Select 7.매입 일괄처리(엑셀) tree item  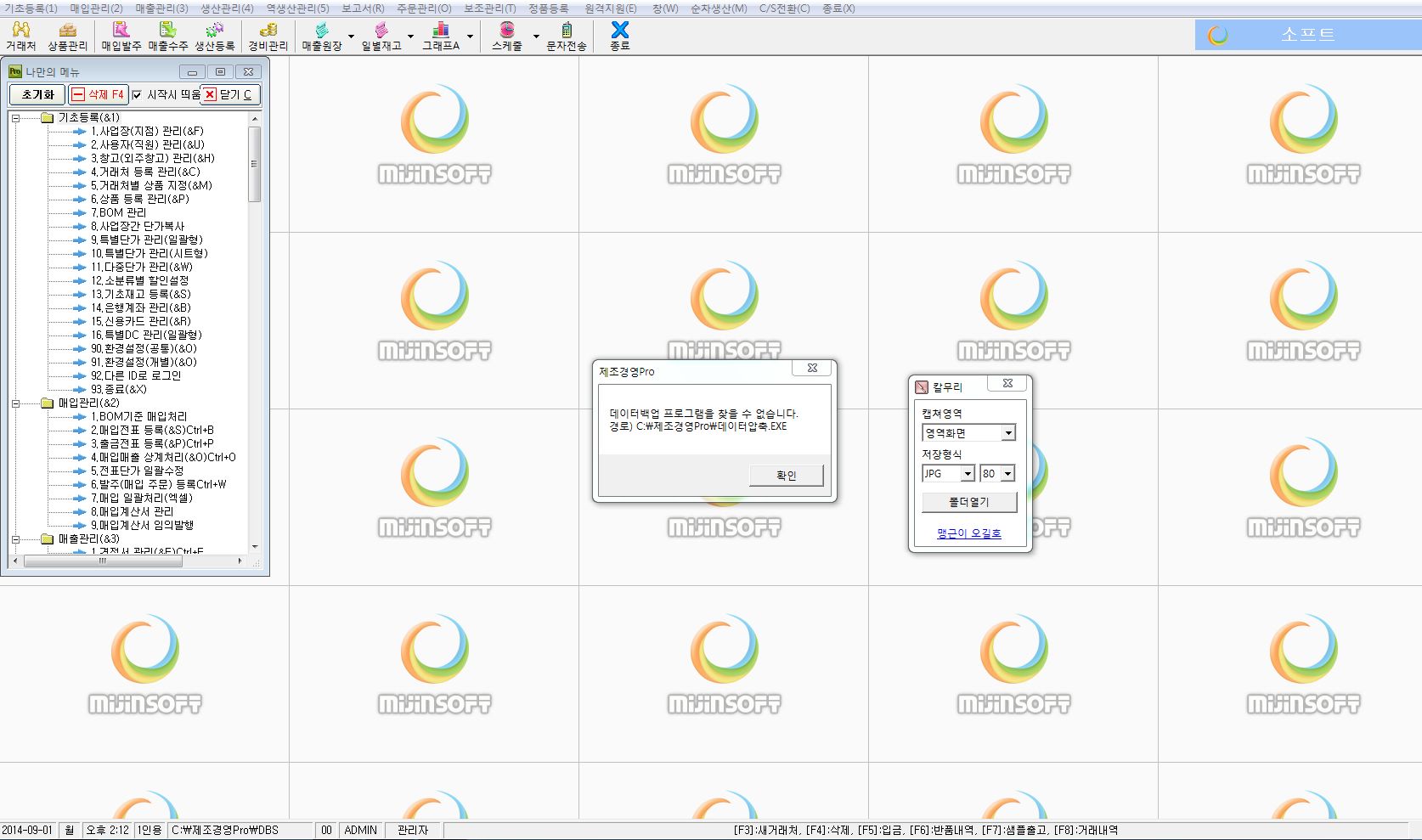click(142, 499)
